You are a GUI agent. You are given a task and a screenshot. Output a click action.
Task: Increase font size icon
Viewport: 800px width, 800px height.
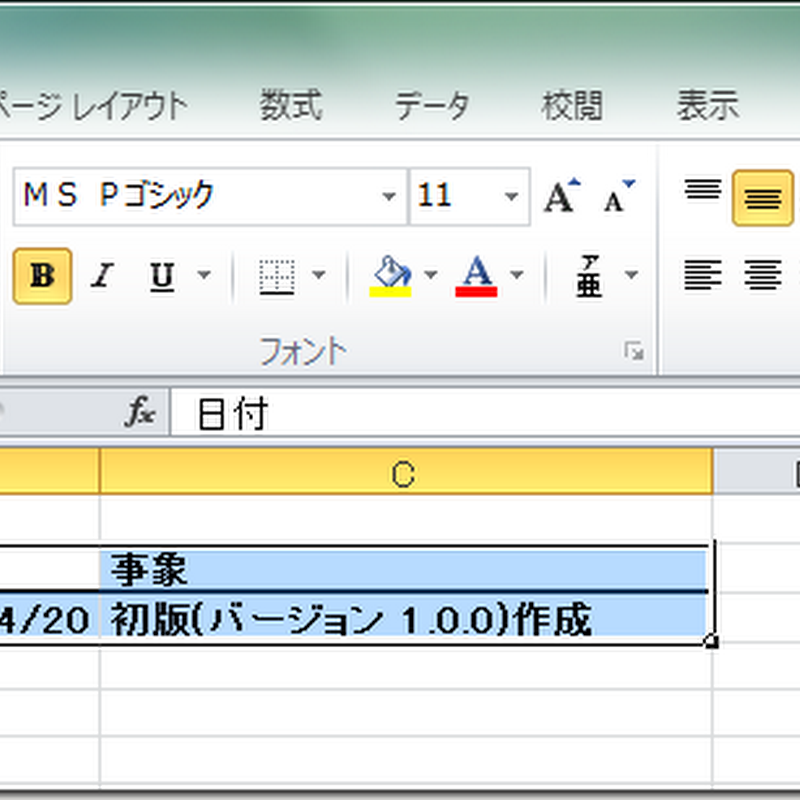click(x=562, y=196)
